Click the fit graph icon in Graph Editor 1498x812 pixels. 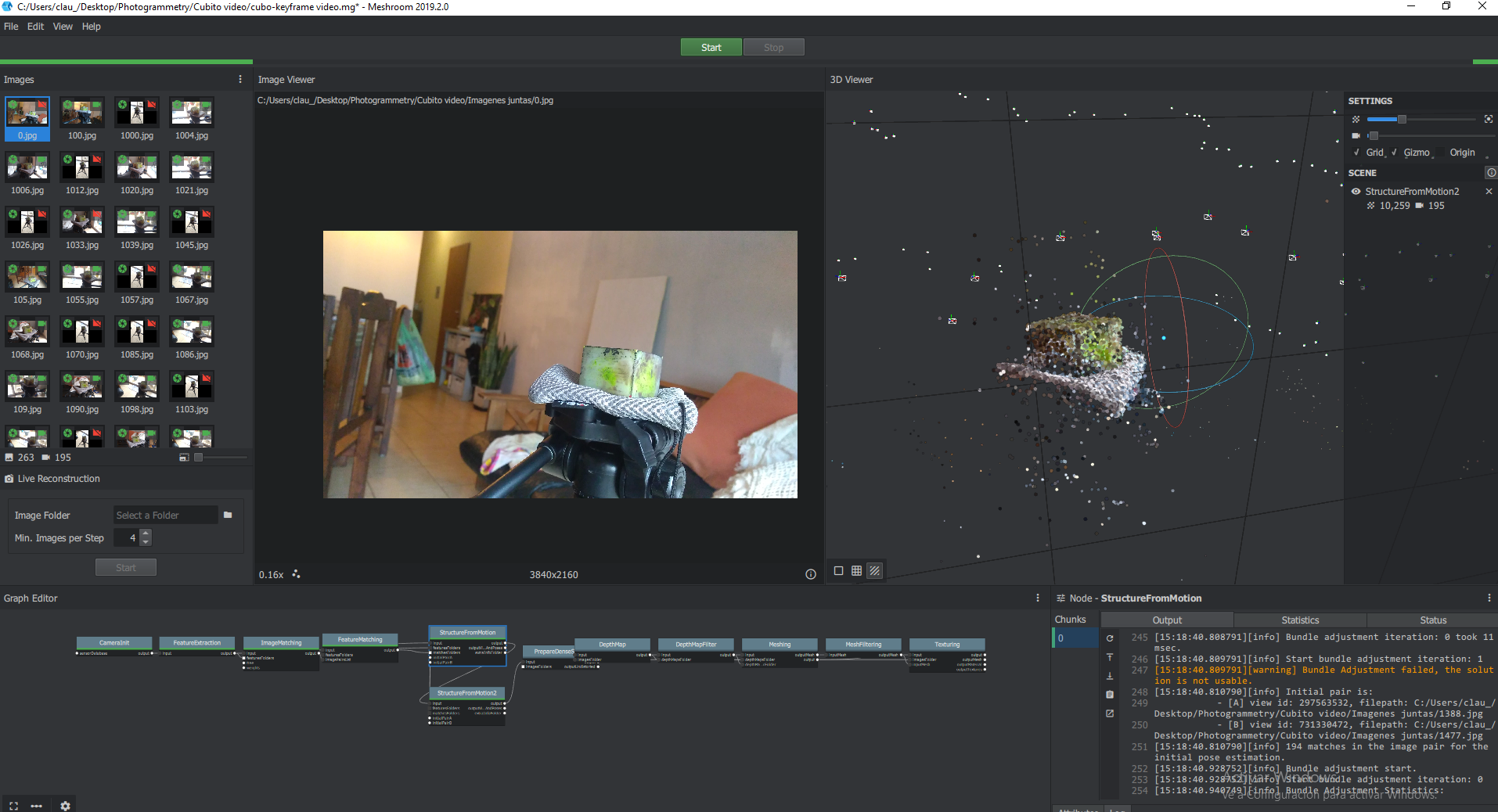coord(13,806)
